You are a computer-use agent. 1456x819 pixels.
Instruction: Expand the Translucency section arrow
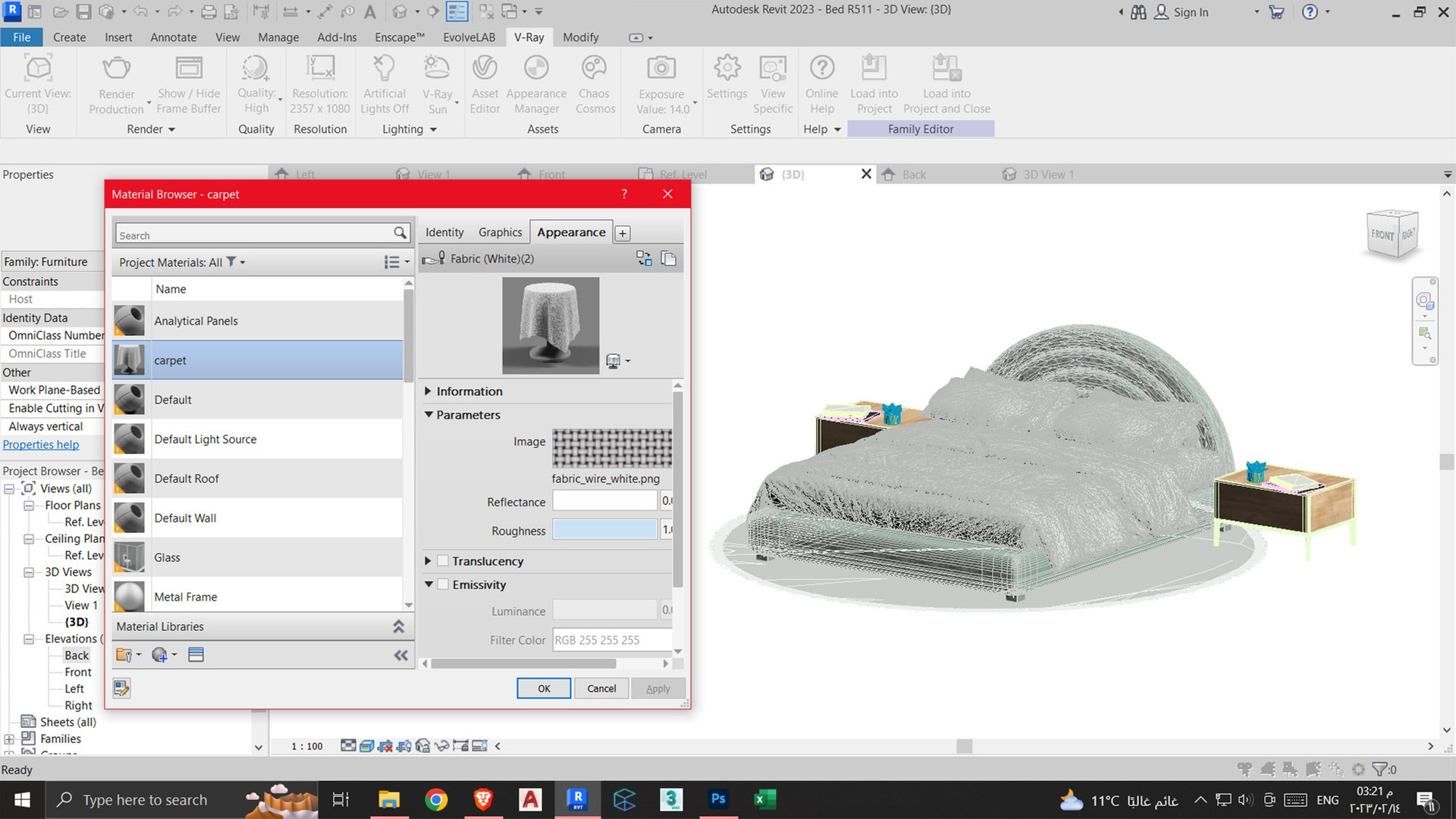point(428,561)
